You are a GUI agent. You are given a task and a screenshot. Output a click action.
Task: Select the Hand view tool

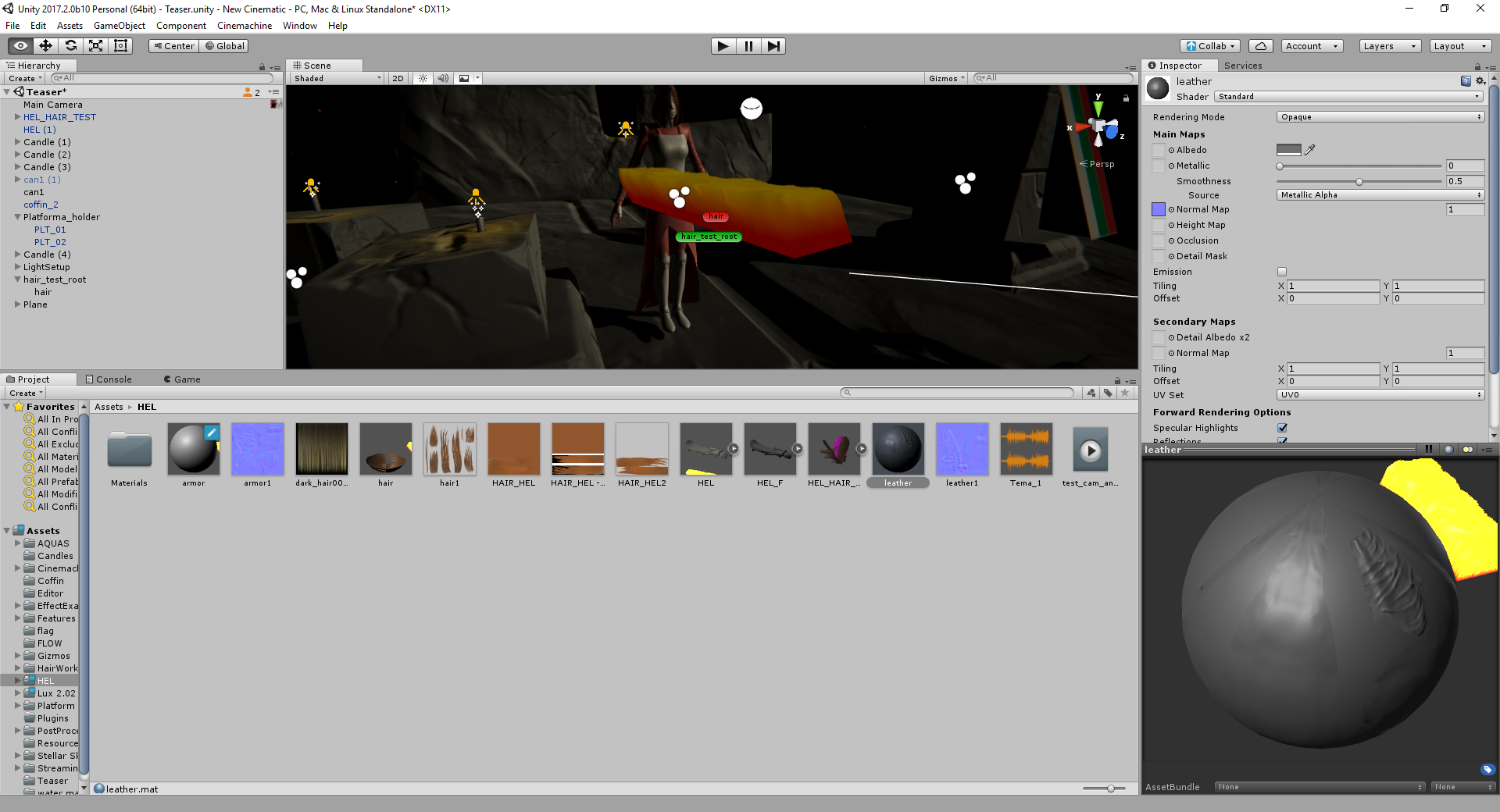pyautogui.click(x=20, y=46)
